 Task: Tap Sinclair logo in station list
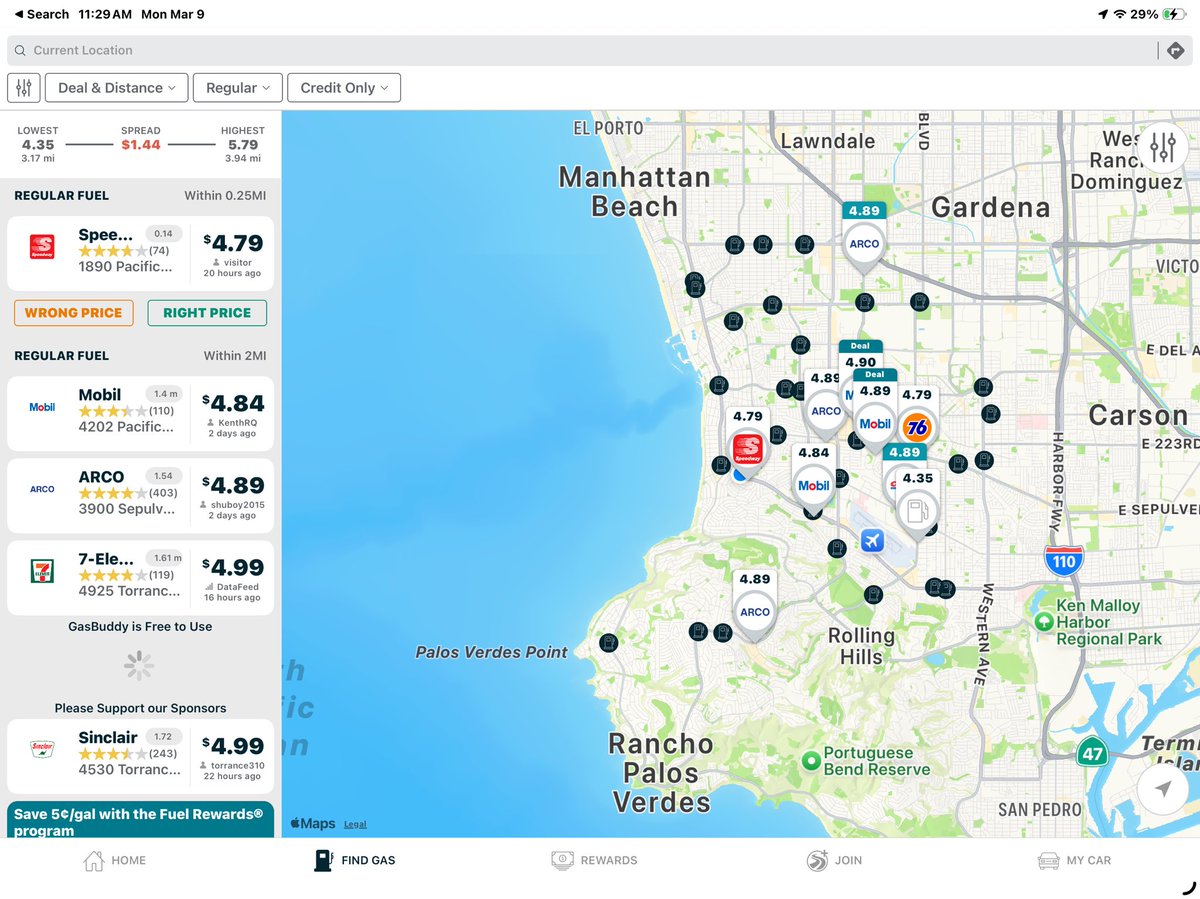42,749
